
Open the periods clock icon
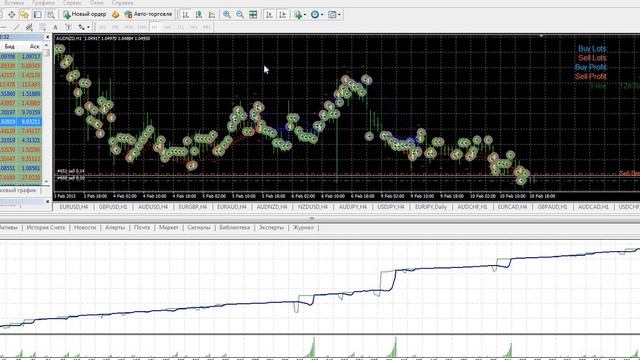tap(315, 15)
